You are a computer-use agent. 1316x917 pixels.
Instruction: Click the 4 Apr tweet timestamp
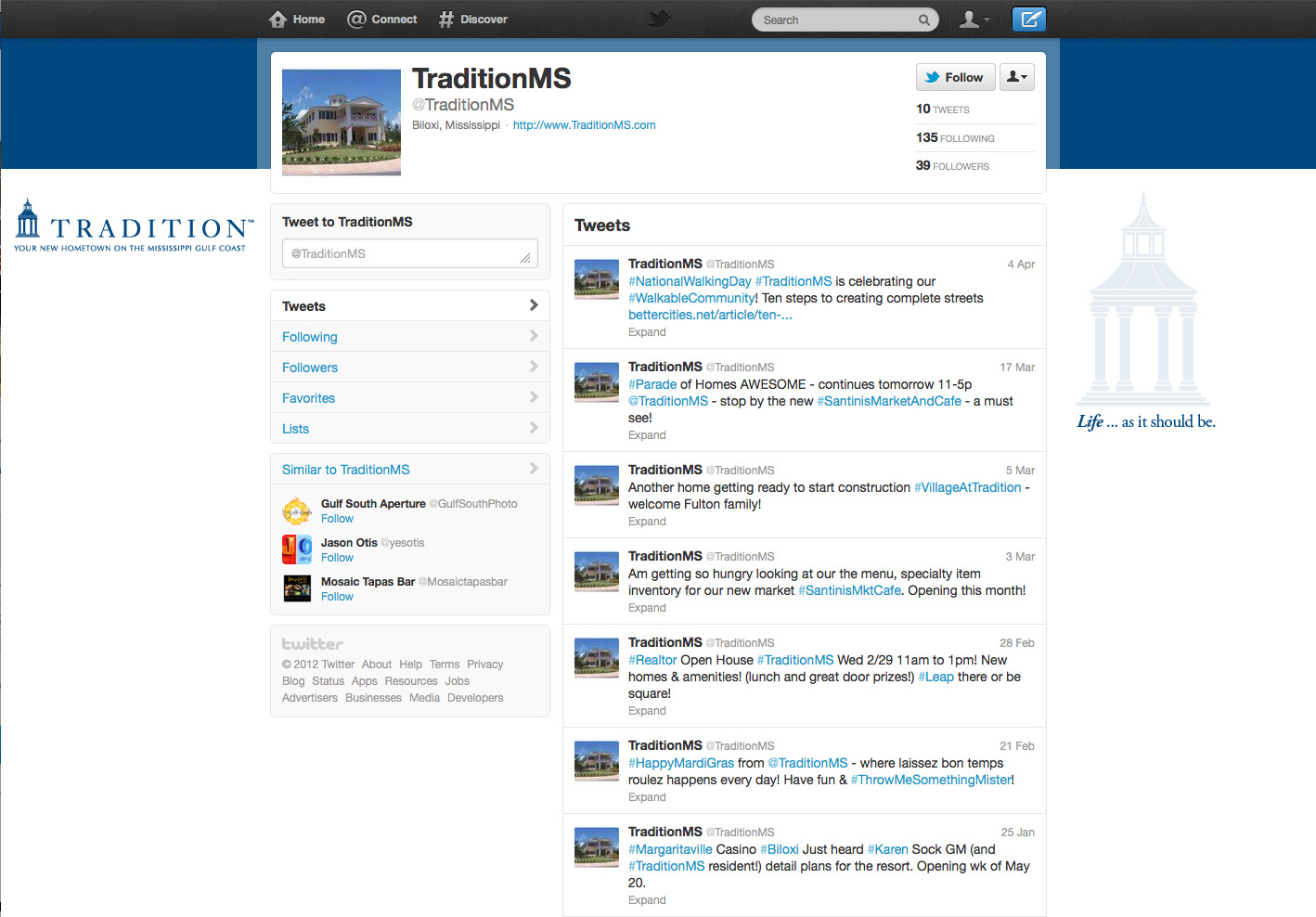click(x=1021, y=265)
